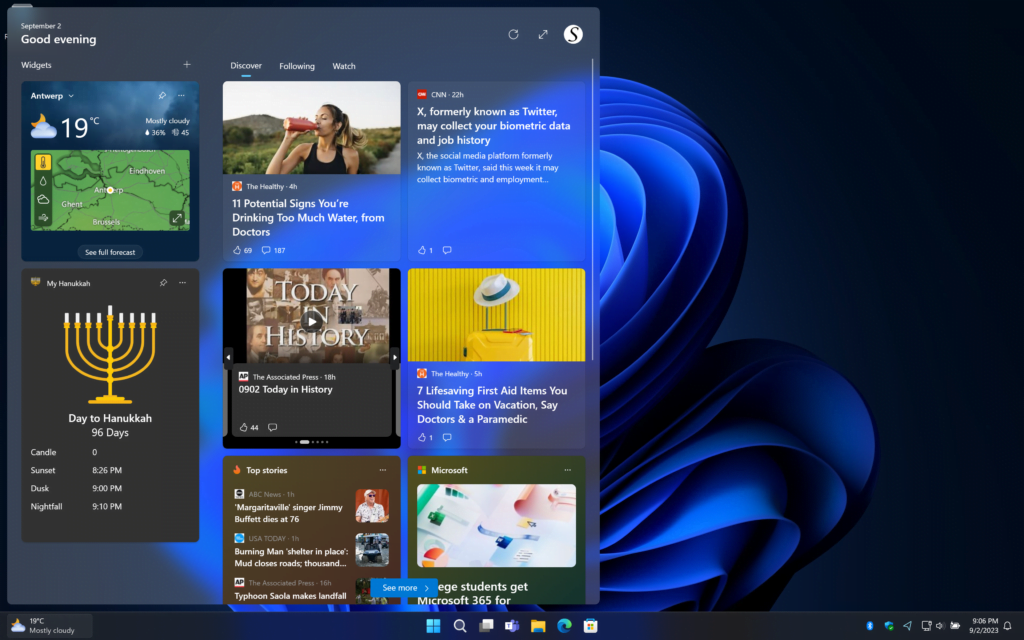Open the Antwerp location dropdown
Image resolution: width=1024 pixels, height=640 pixels.
pyautogui.click(x=52, y=96)
